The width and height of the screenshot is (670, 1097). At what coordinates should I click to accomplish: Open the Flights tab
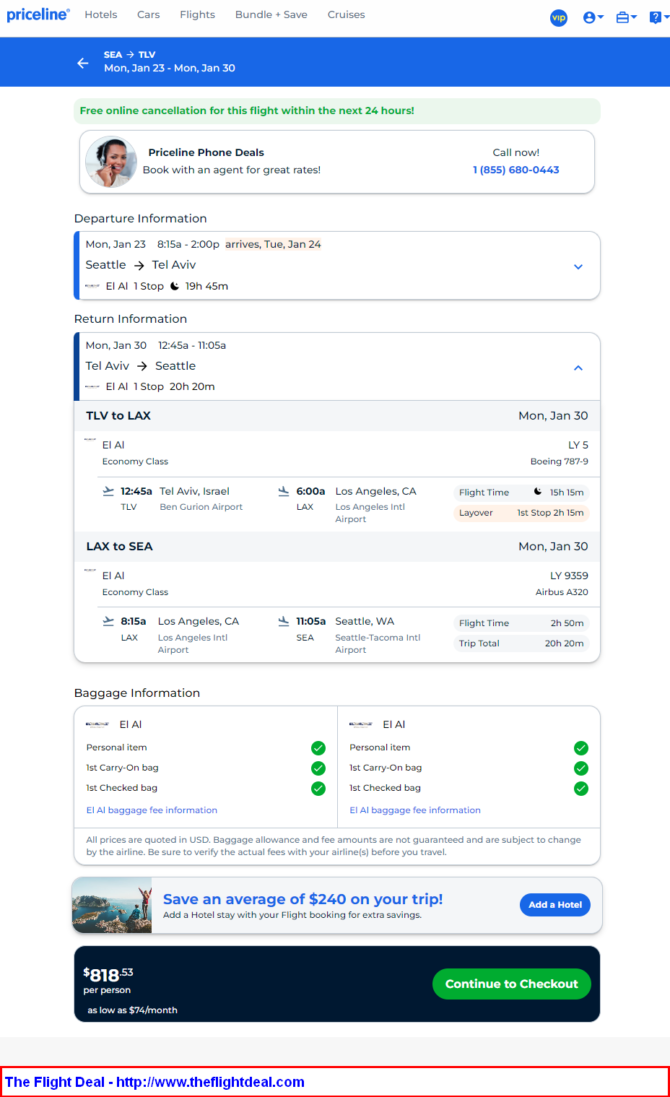pyautogui.click(x=197, y=15)
